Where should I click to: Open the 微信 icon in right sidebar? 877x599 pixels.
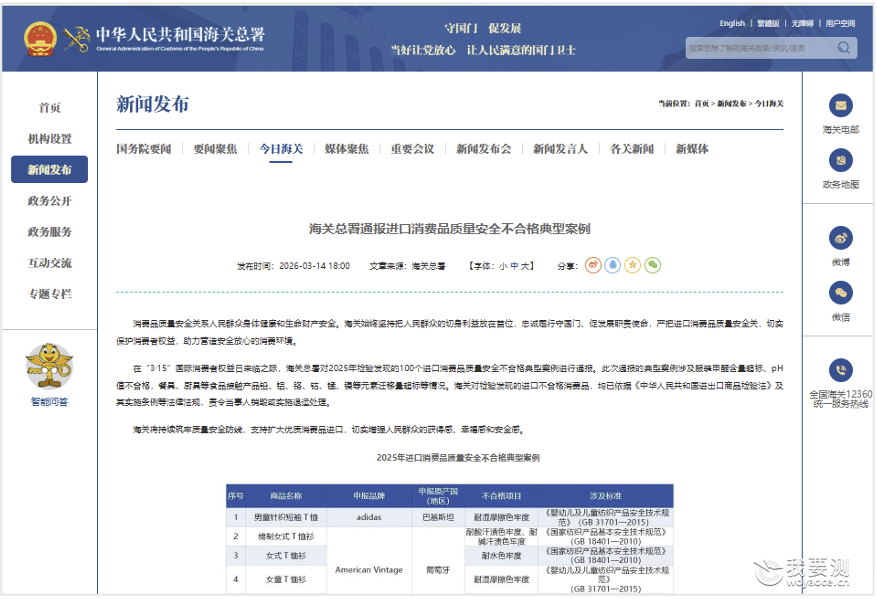841,293
